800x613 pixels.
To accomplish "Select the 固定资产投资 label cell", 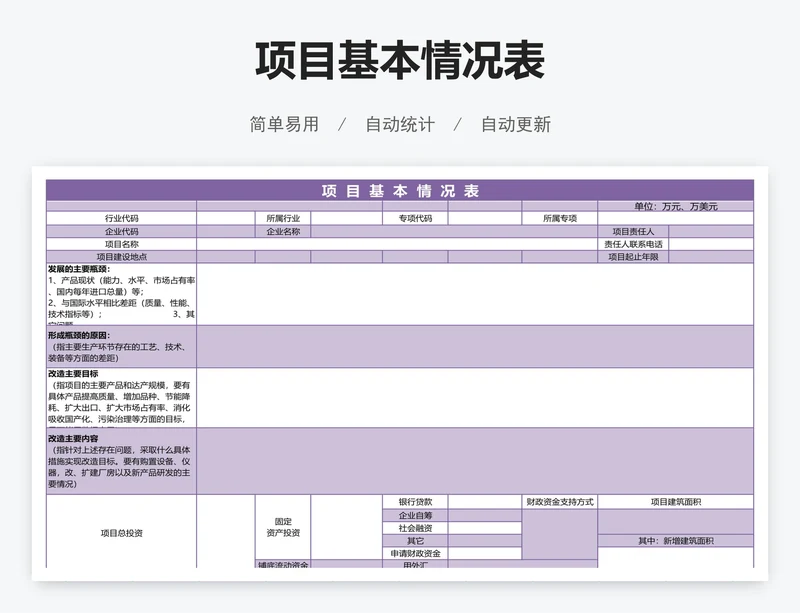I will point(283,527).
